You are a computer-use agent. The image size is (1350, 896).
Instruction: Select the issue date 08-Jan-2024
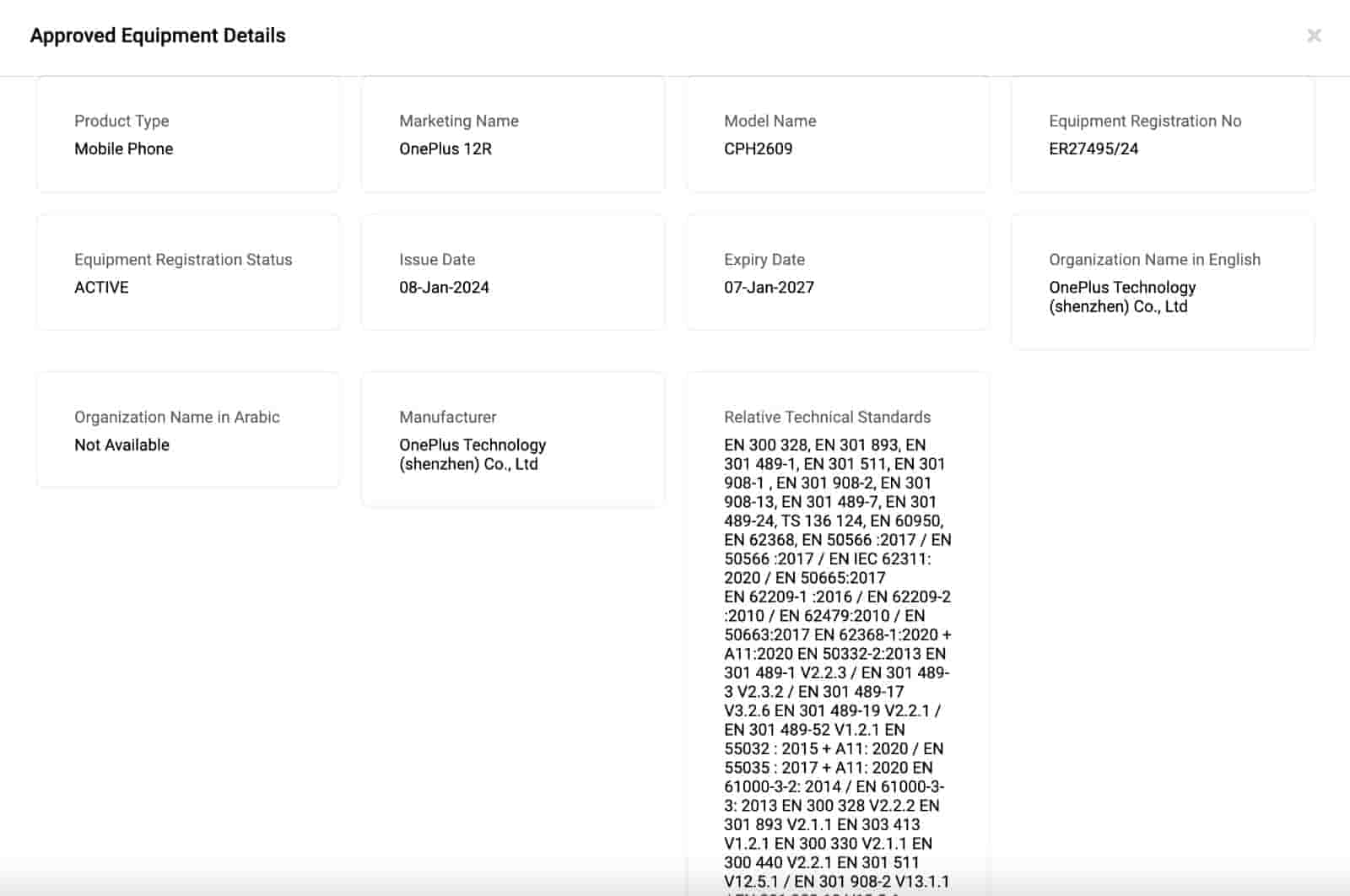coord(444,287)
